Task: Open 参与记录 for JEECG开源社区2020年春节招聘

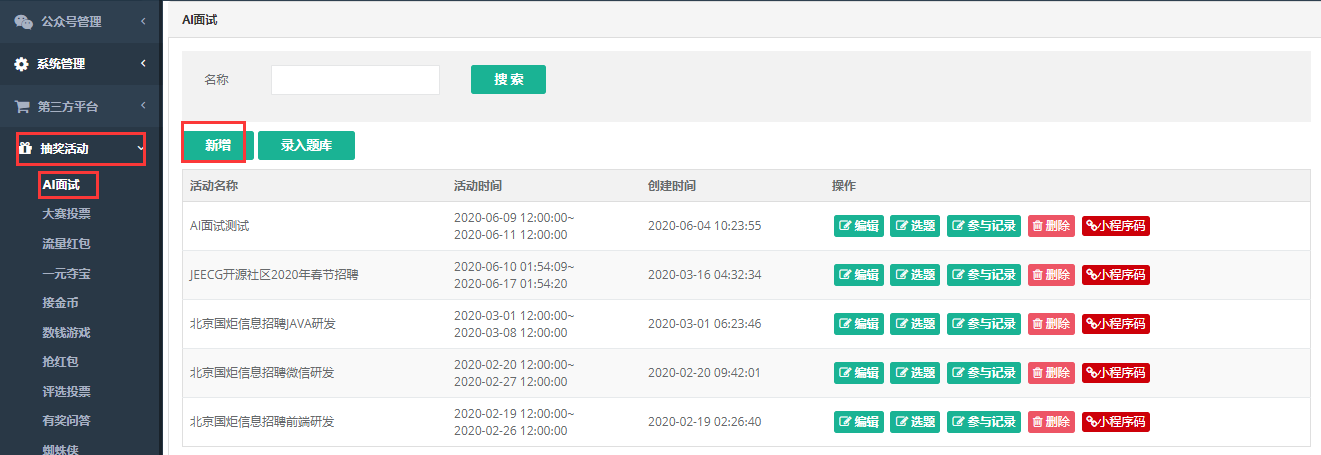Action: [984, 275]
